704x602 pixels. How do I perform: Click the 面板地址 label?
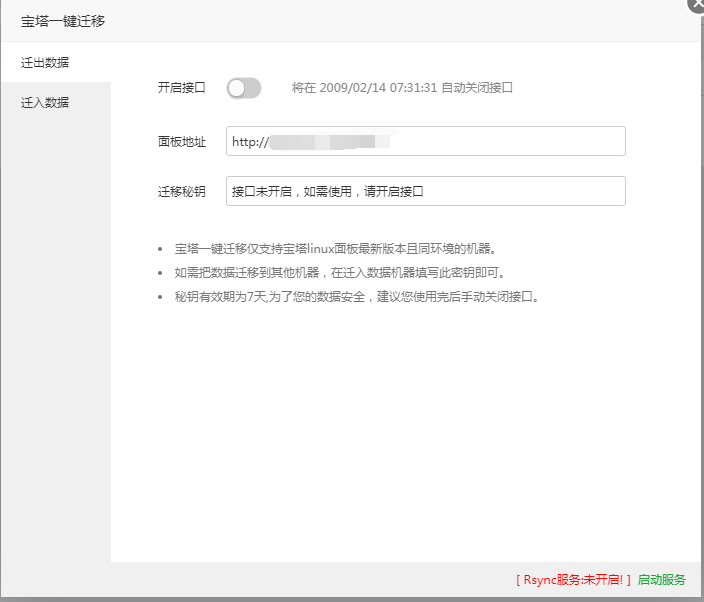pyautogui.click(x=181, y=142)
